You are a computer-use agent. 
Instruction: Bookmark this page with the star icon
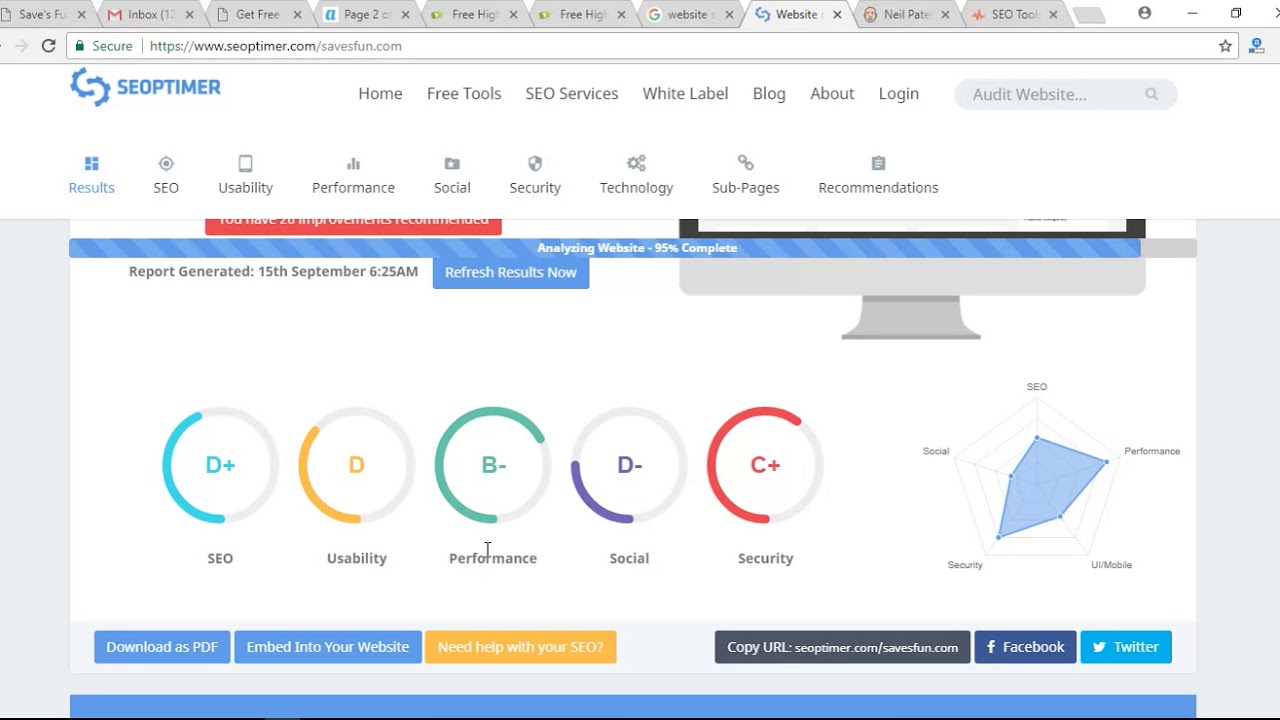(1225, 46)
